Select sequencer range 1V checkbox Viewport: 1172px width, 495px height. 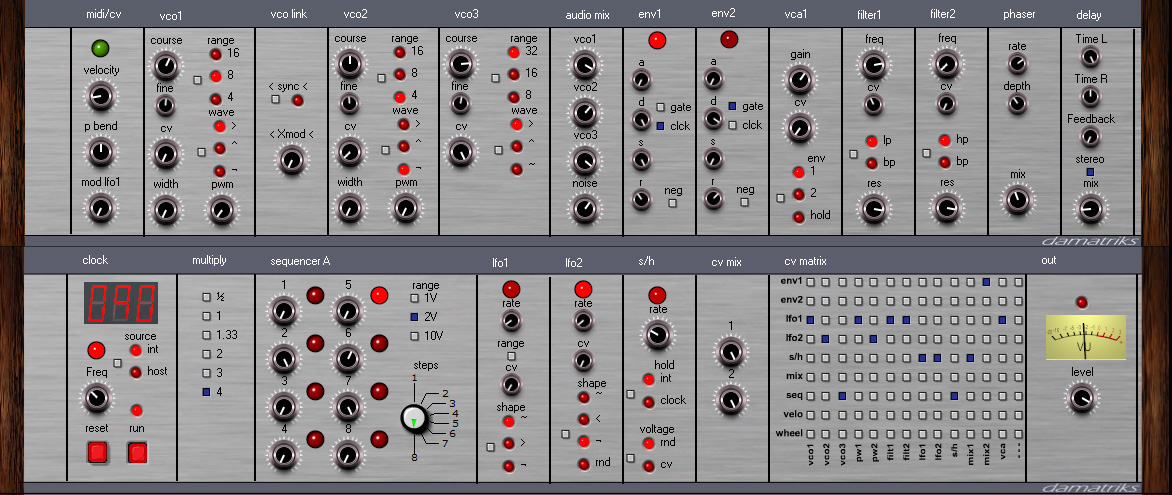pyautogui.click(x=415, y=298)
